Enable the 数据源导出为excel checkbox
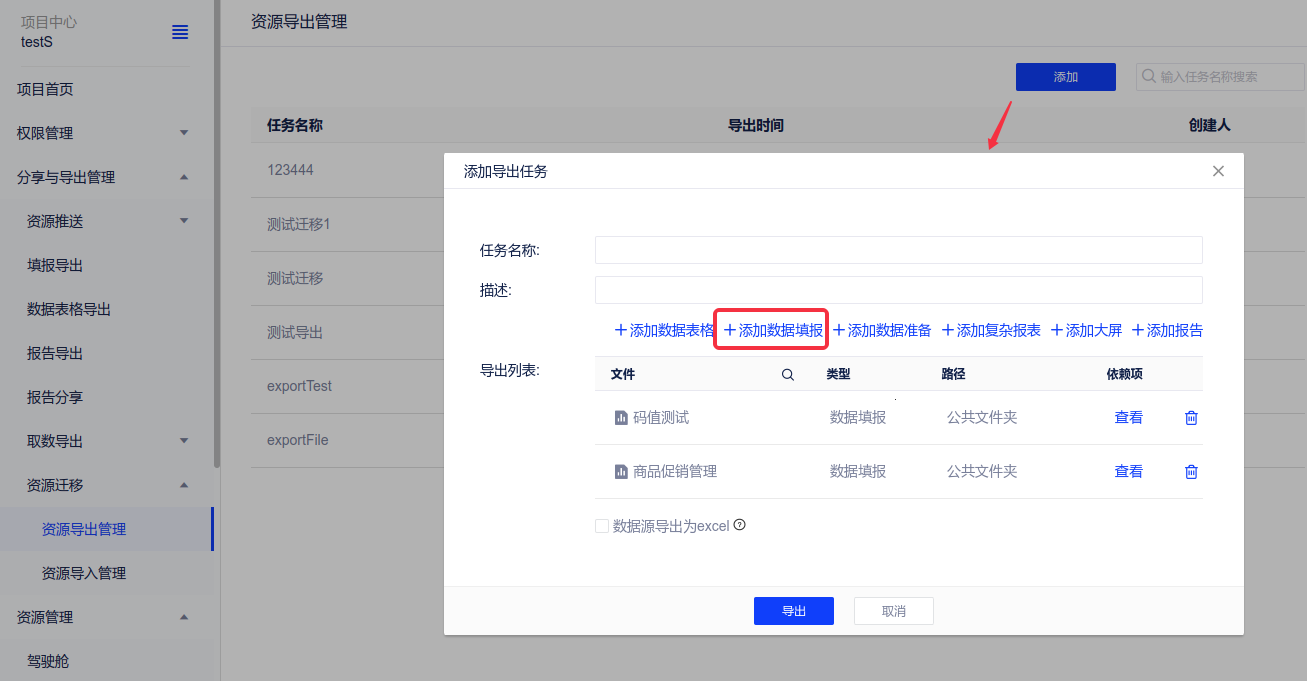 602,526
